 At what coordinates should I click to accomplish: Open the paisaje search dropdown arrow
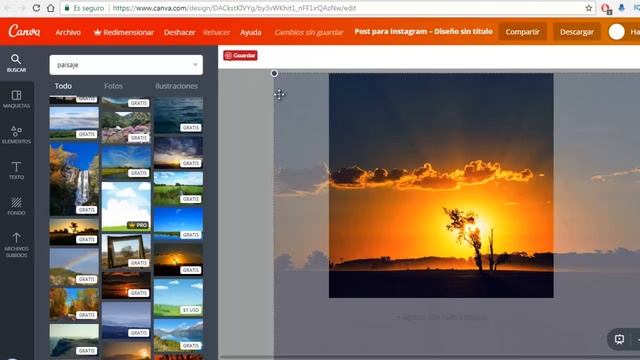click(x=195, y=65)
